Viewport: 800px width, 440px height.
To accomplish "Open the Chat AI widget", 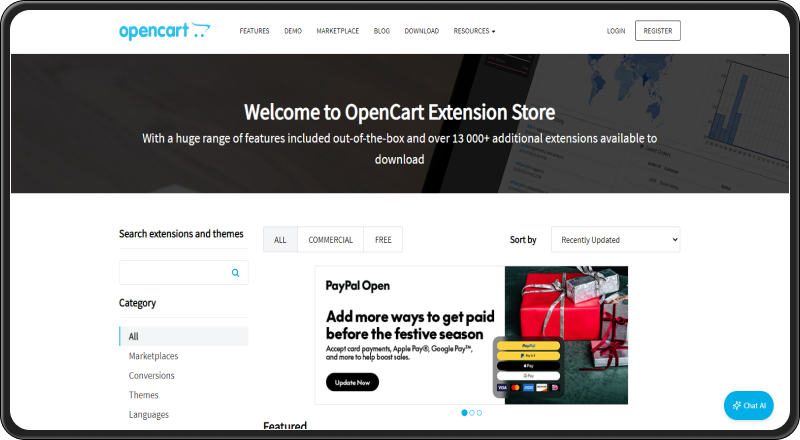I will tap(748, 405).
